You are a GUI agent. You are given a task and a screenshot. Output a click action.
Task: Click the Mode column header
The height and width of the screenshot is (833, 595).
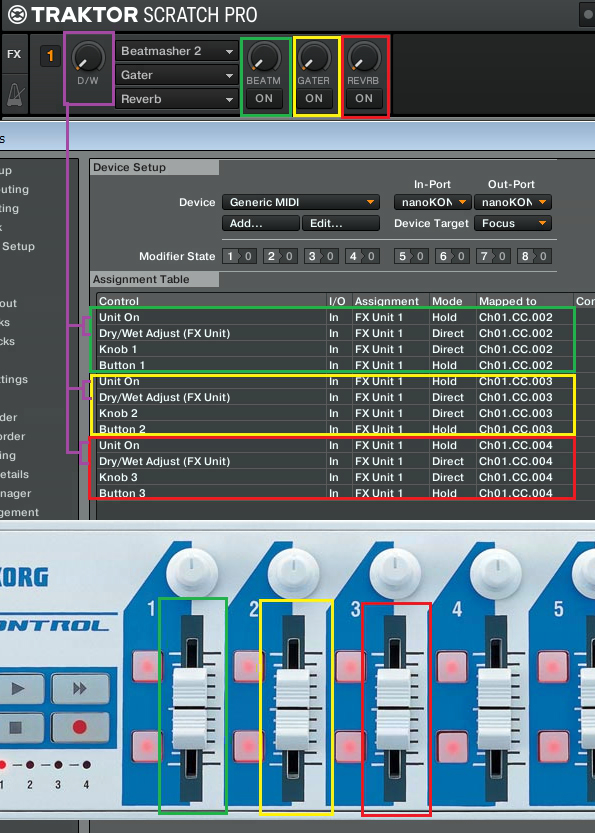pyautogui.click(x=452, y=301)
